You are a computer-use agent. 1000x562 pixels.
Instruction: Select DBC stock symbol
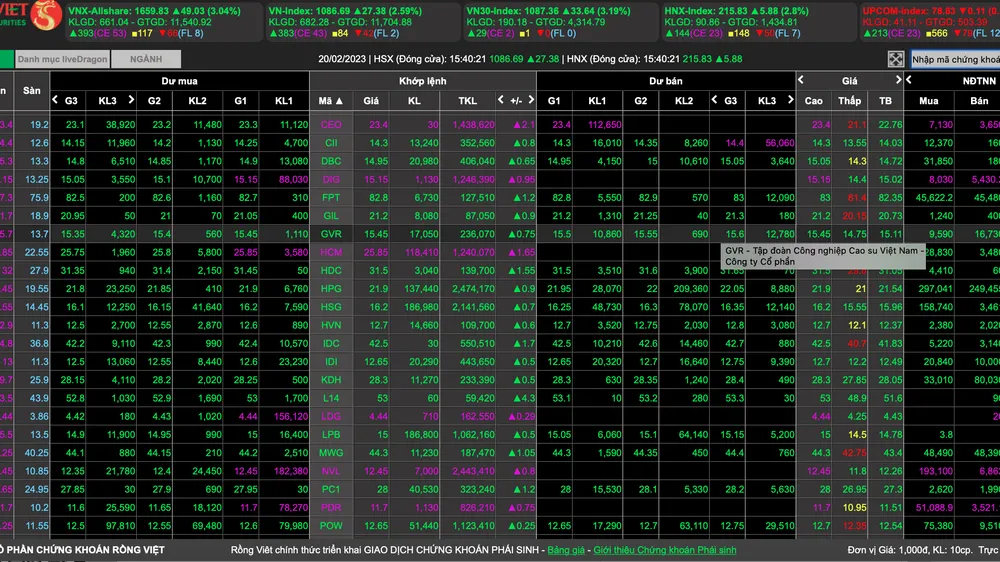point(331,161)
